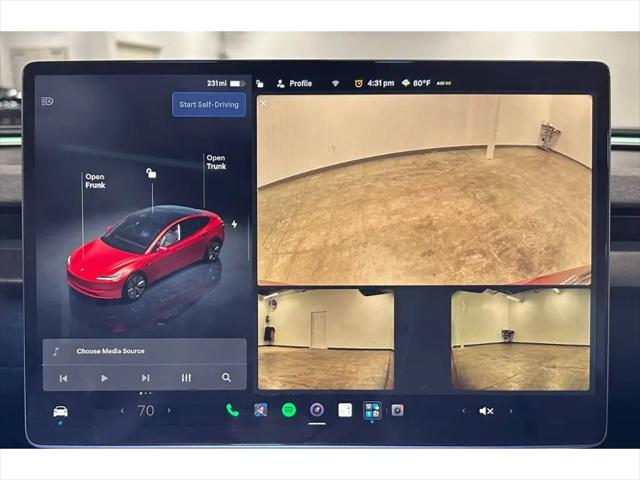Tap Open Trunk label
The height and width of the screenshot is (480, 640).
point(216,162)
